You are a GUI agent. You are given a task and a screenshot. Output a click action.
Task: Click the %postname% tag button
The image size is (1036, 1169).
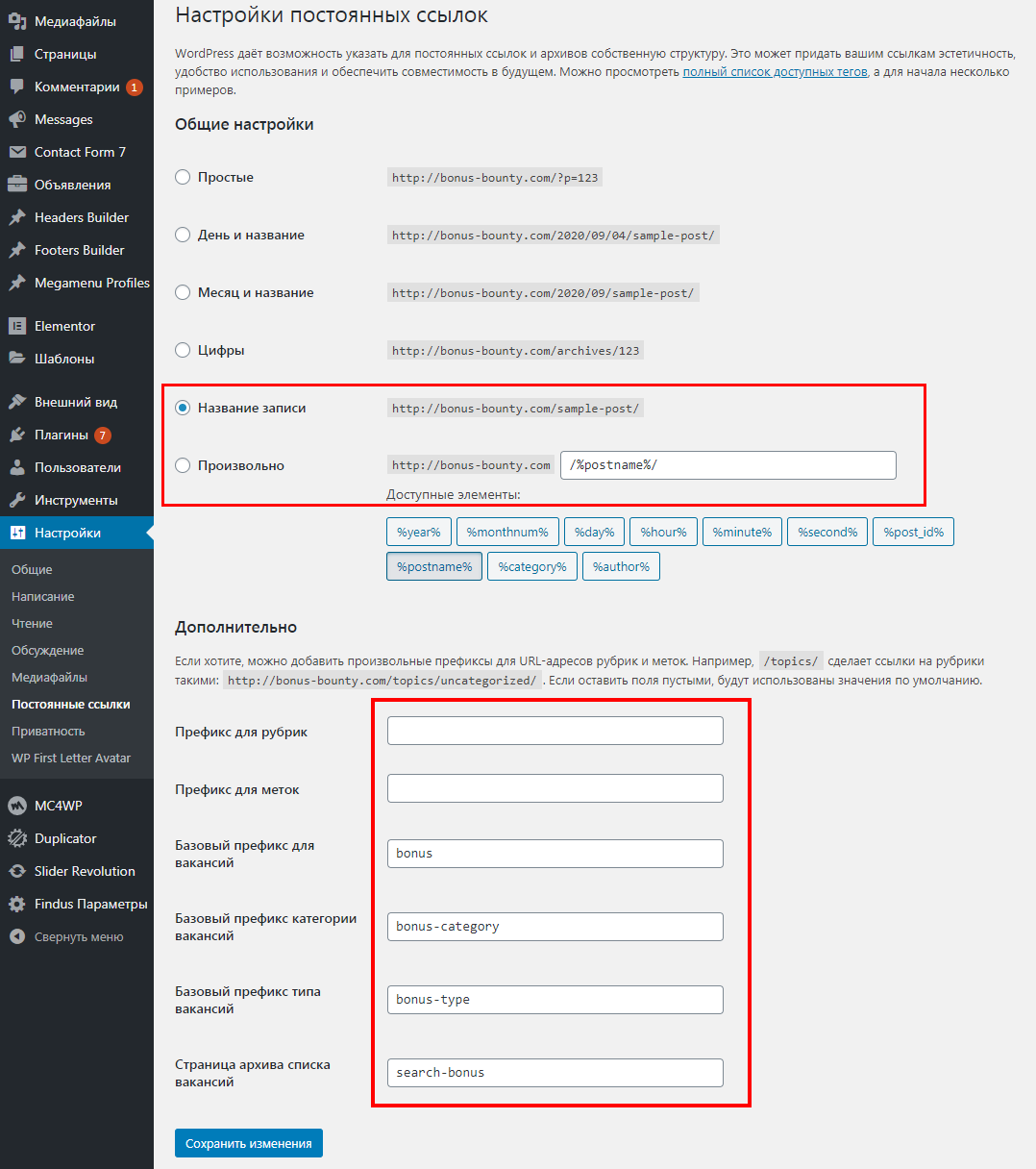434,566
